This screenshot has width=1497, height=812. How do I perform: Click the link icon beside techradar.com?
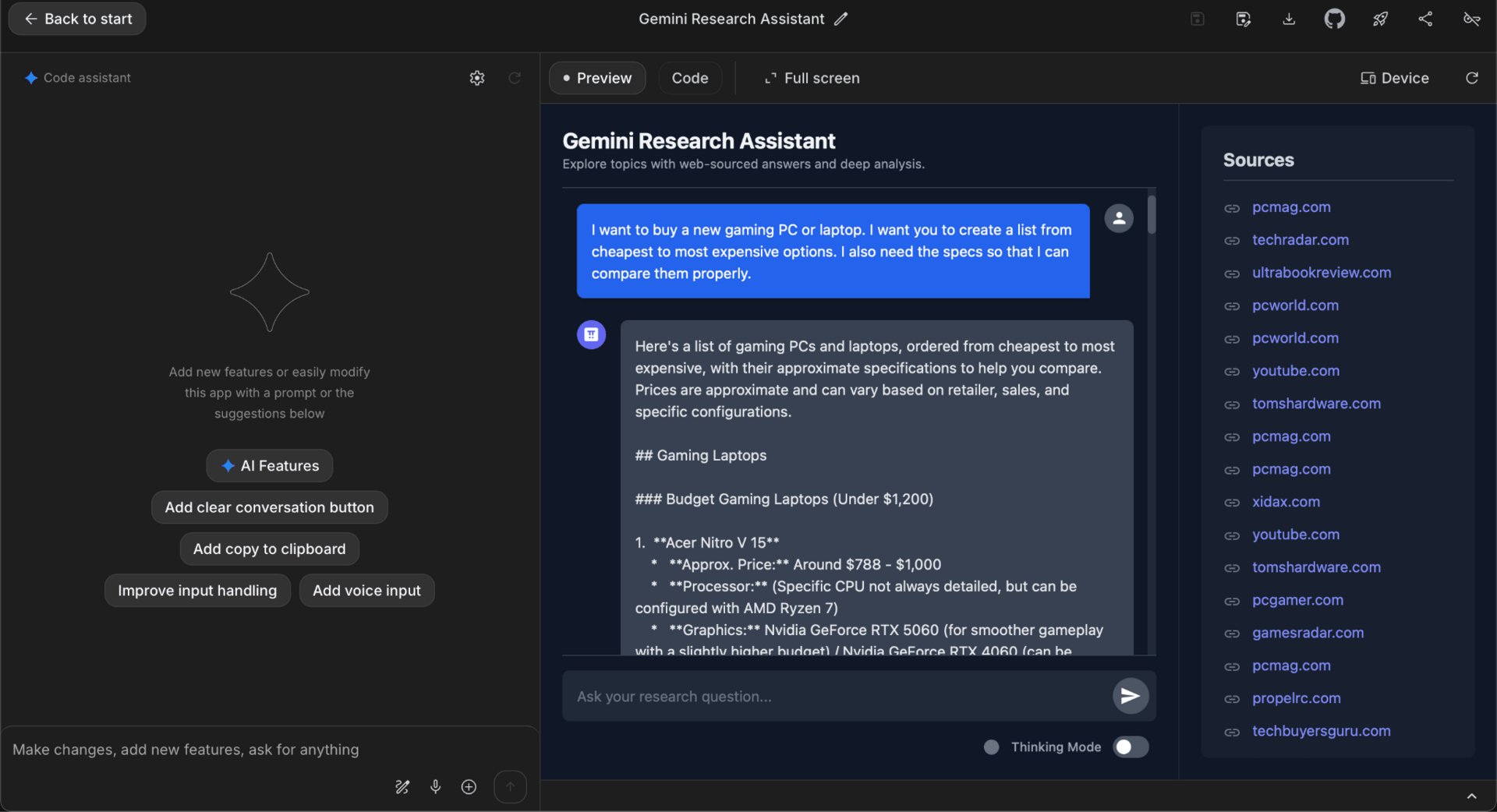click(1232, 241)
